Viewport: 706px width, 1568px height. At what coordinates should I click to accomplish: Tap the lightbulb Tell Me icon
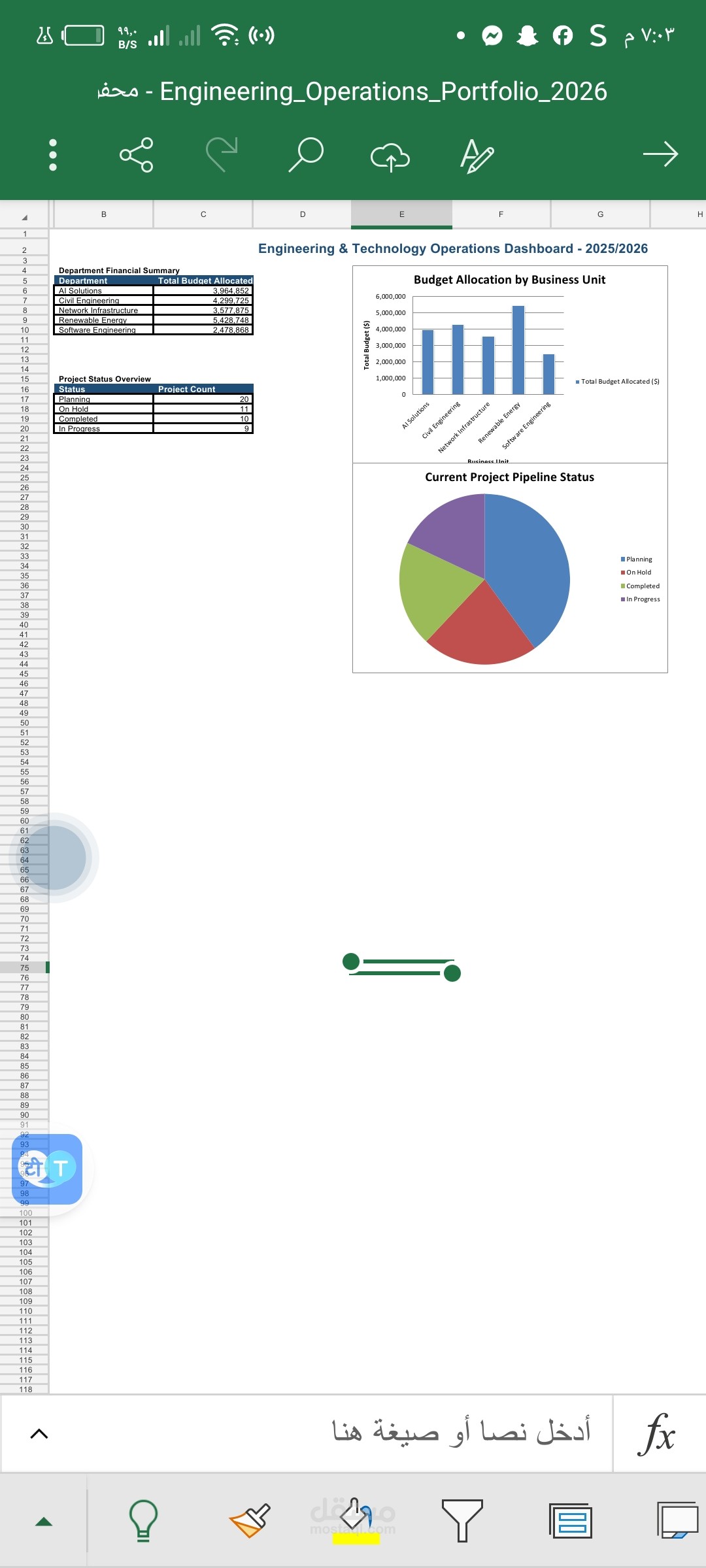(x=143, y=1520)
